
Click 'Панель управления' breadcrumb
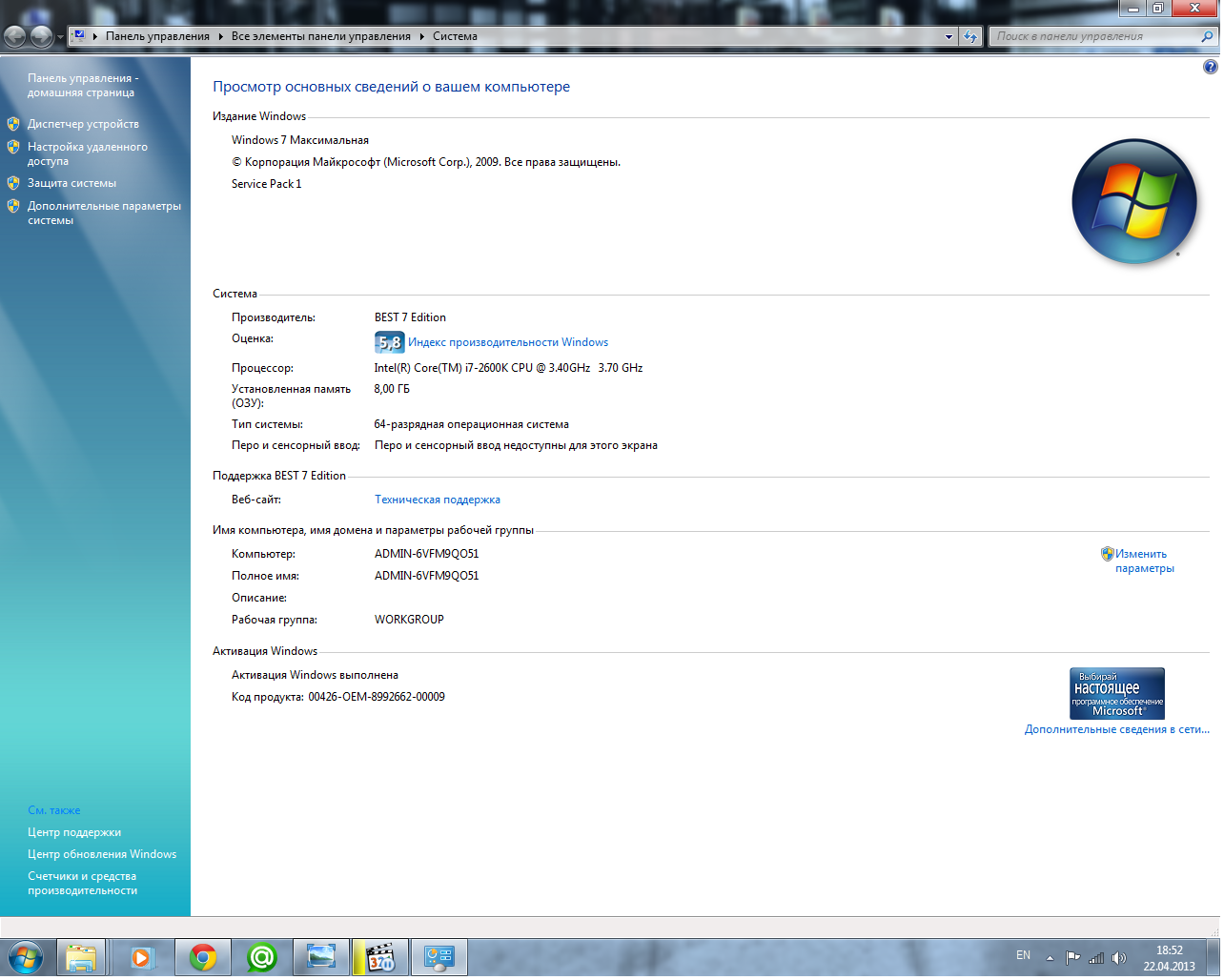[x=157, y=37]
